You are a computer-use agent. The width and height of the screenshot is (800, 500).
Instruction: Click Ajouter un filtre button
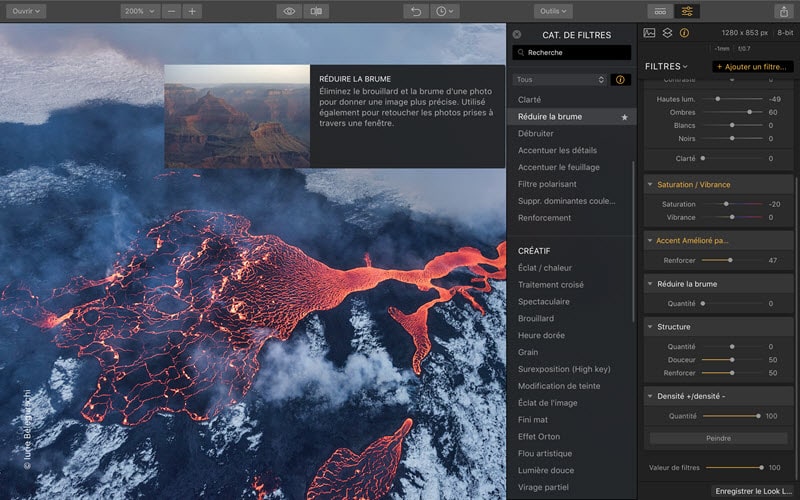tap(752, 66)
